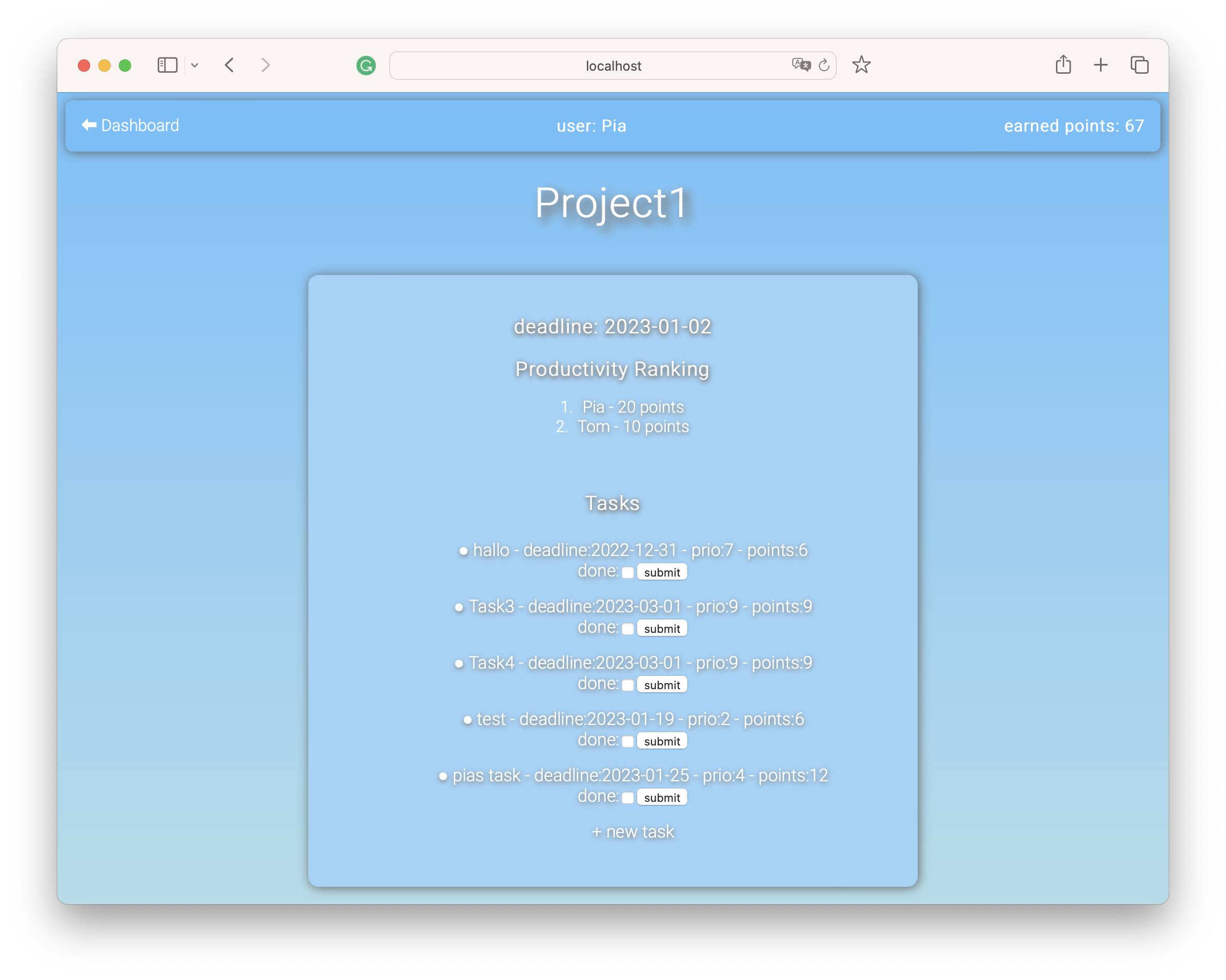
Task: Check done box for test task
Action: click(x=628, y=741)
